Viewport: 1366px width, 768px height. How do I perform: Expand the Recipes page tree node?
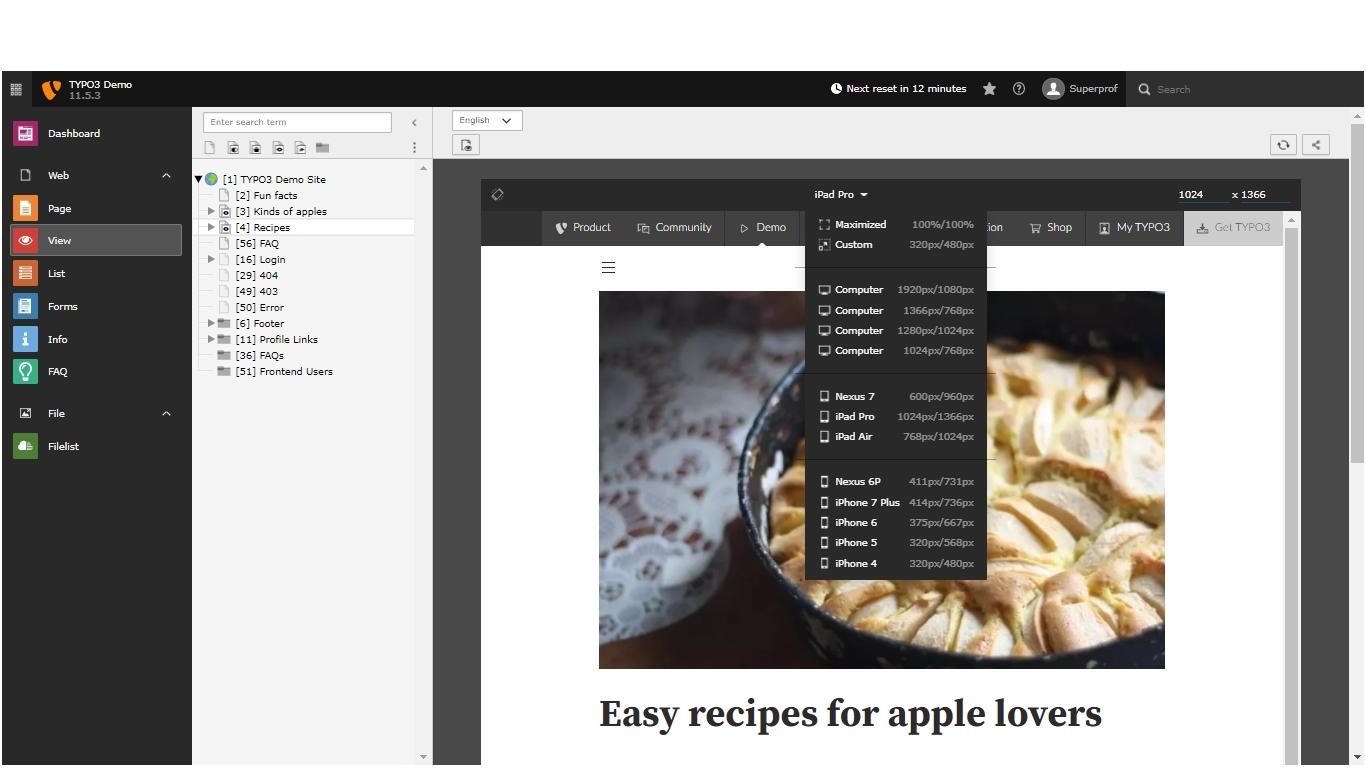210,227
